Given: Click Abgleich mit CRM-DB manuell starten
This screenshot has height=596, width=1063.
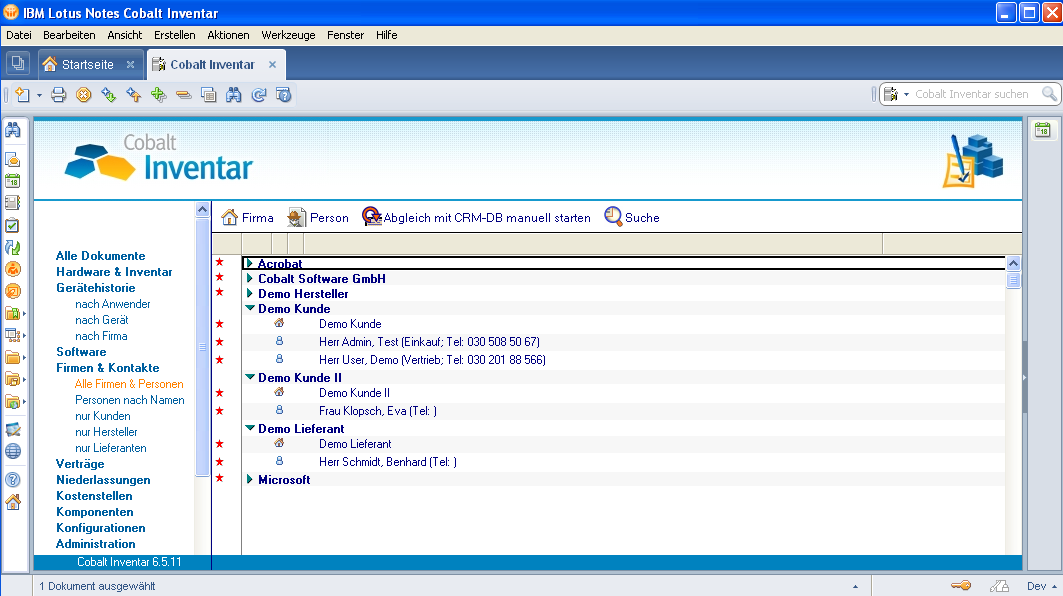Looking at the screenshot, I should (x=477, y=218).
